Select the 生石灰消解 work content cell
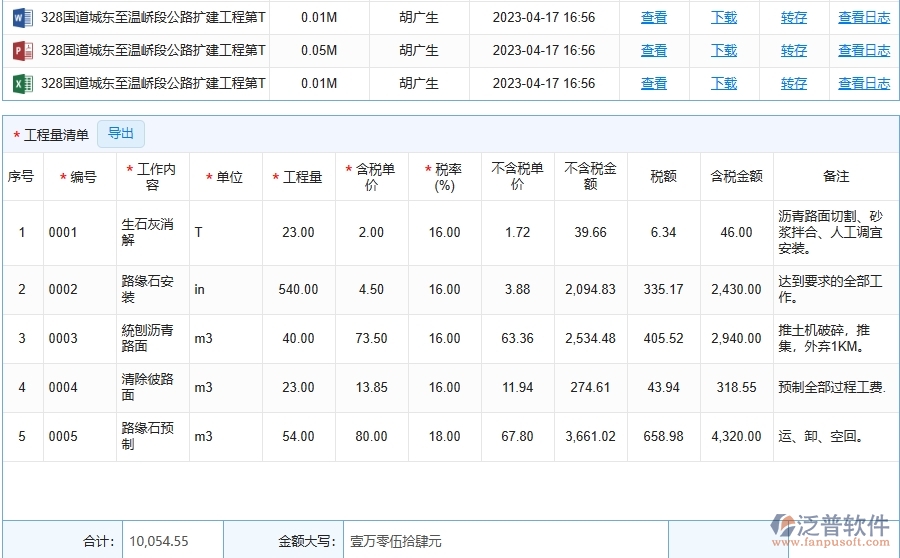Viewport: 900px width, 558px height. click(152, 232)
